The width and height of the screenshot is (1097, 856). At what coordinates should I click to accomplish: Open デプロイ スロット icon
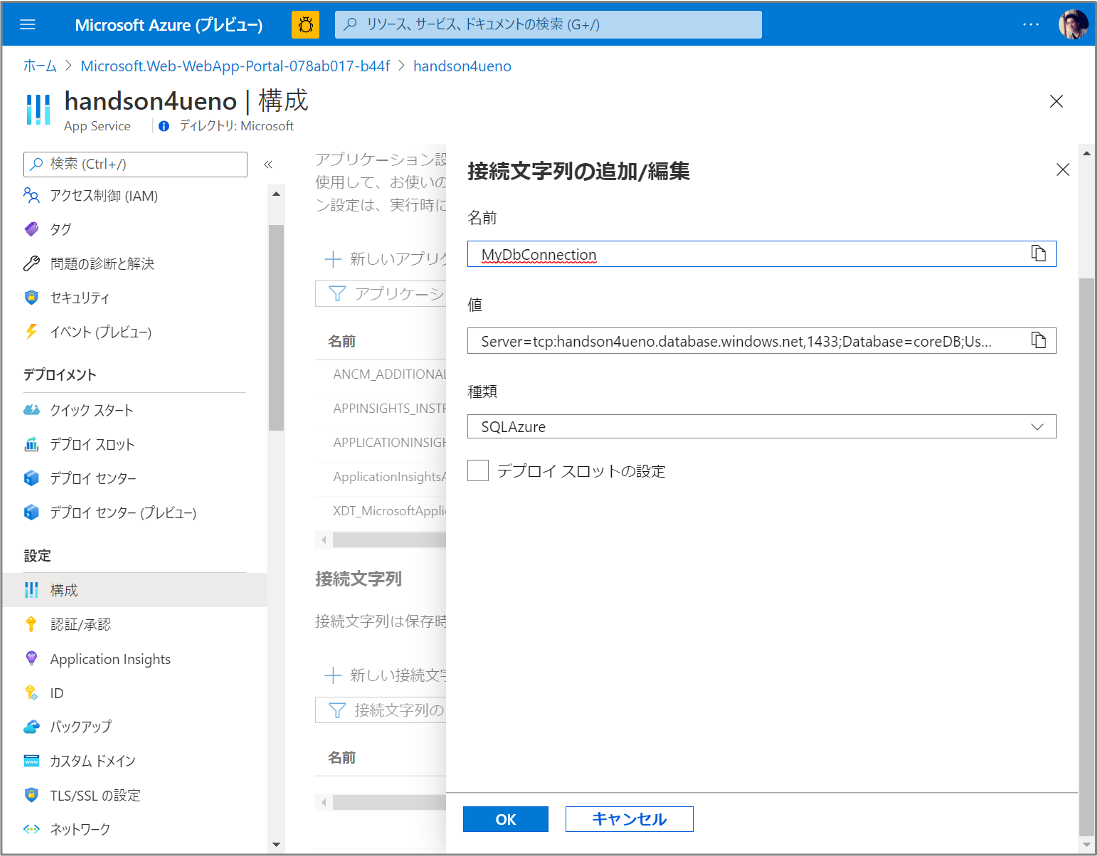(x=31, y=444)
